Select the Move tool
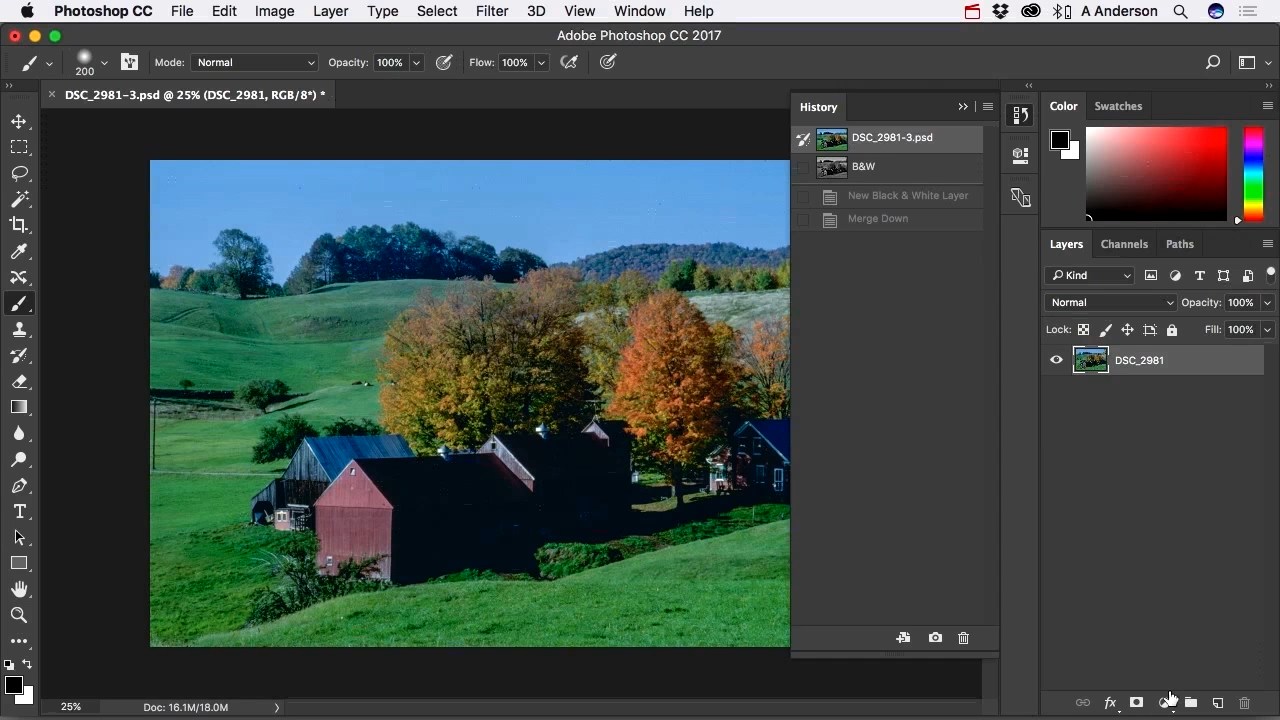 click(19, 121)
